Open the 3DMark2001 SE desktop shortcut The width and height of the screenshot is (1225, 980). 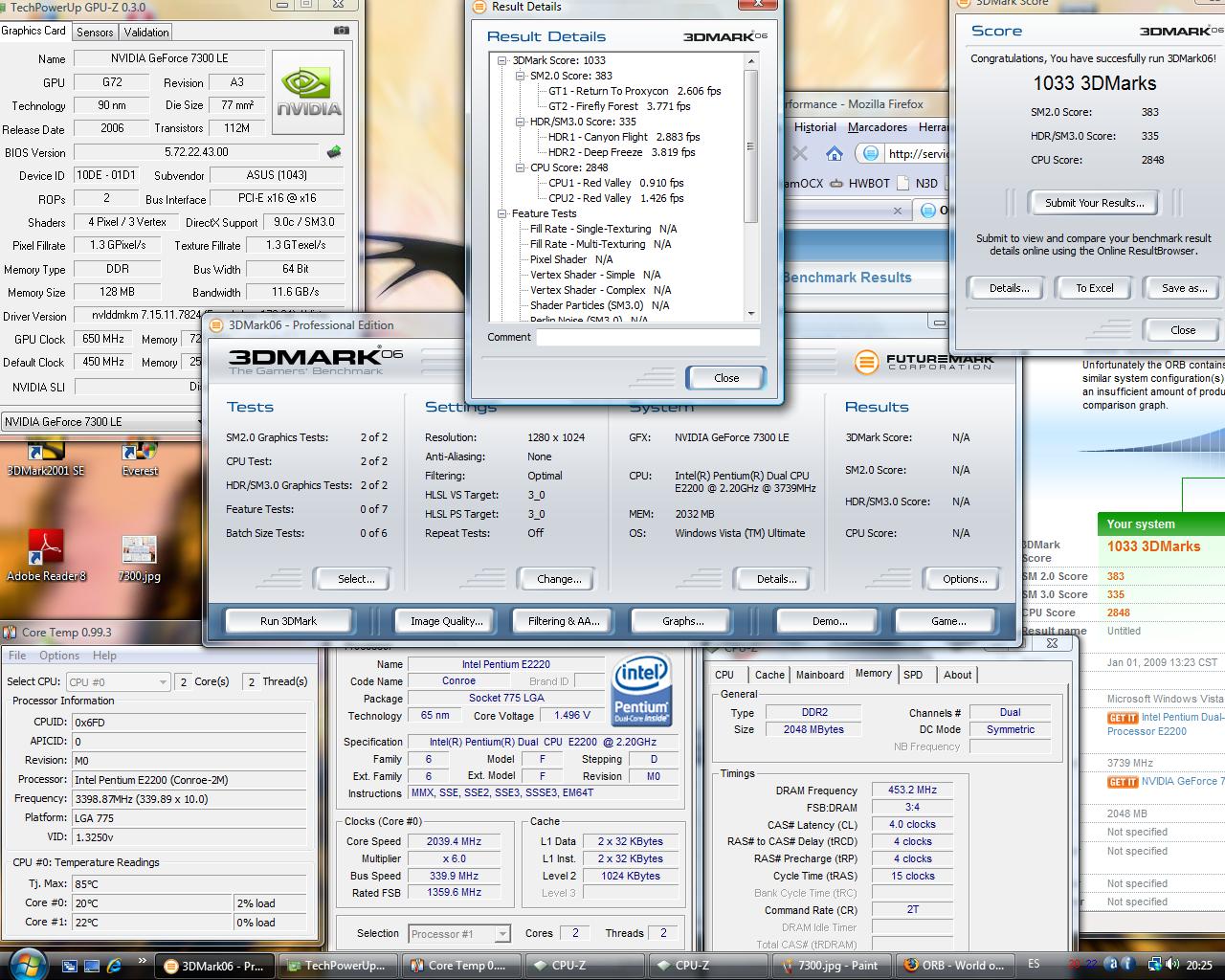(45, 457)
